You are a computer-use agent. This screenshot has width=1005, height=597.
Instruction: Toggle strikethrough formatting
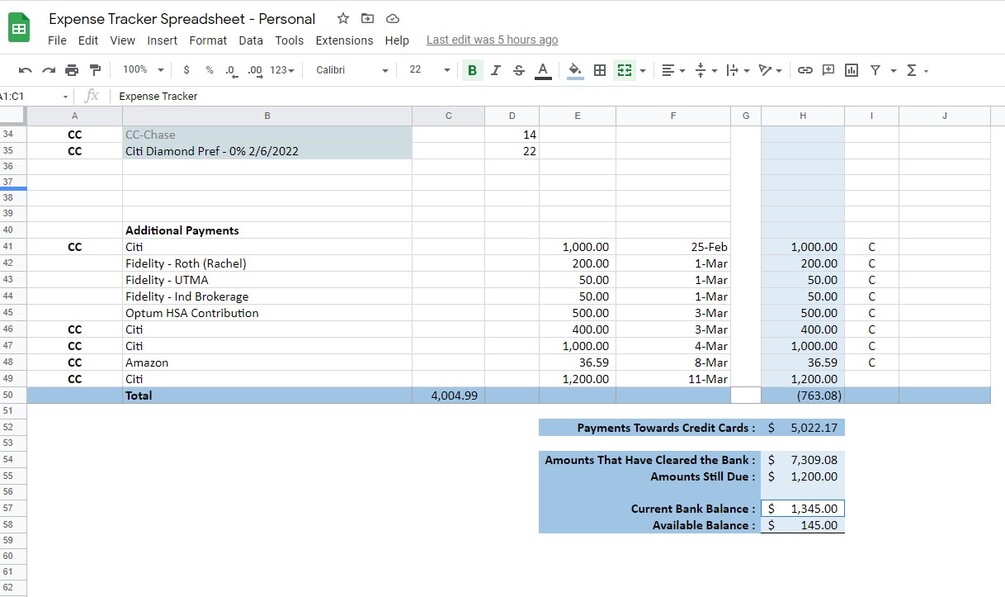(x=519, y=70)
